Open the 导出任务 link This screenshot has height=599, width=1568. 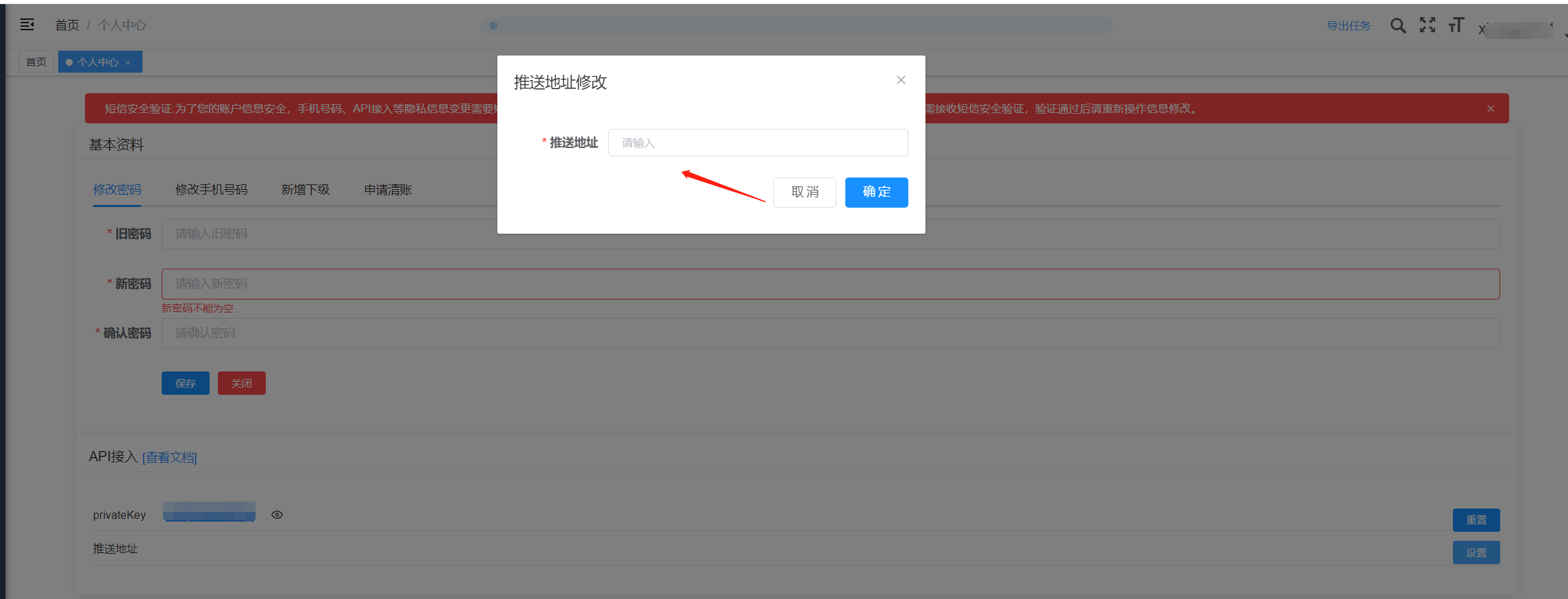click(1349, 25)
